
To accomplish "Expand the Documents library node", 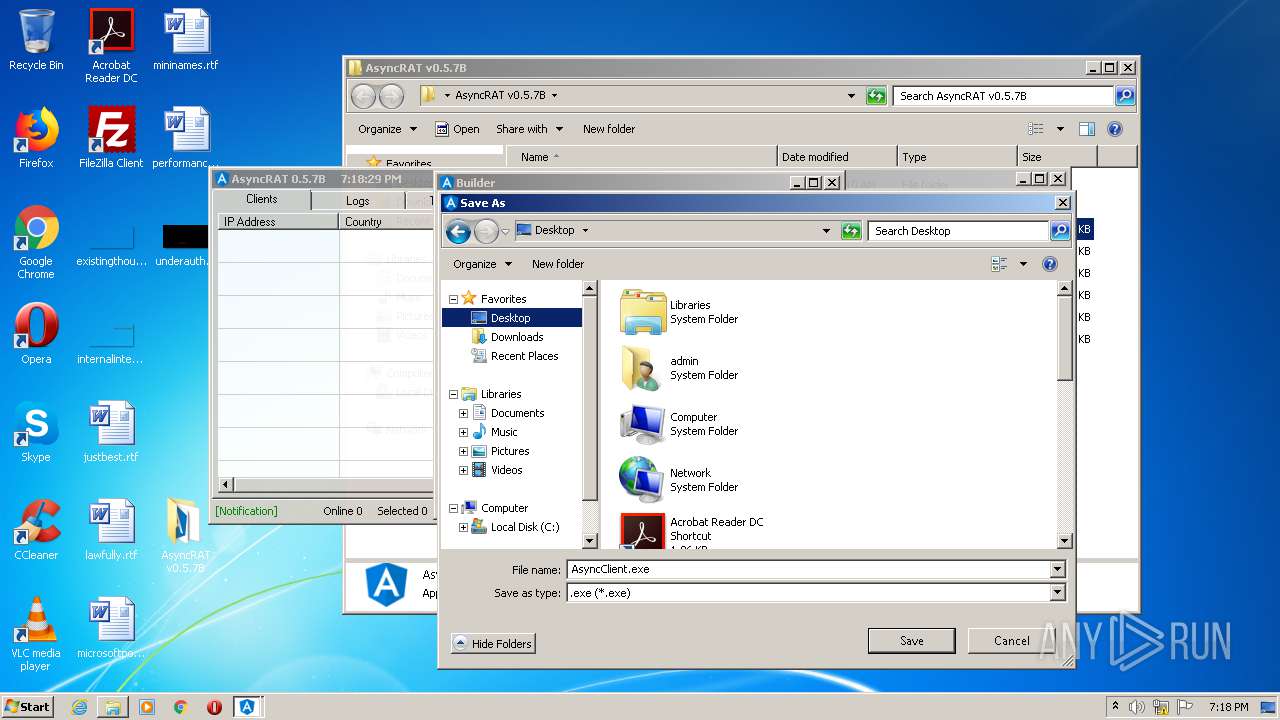I will [x=463, y=413].
